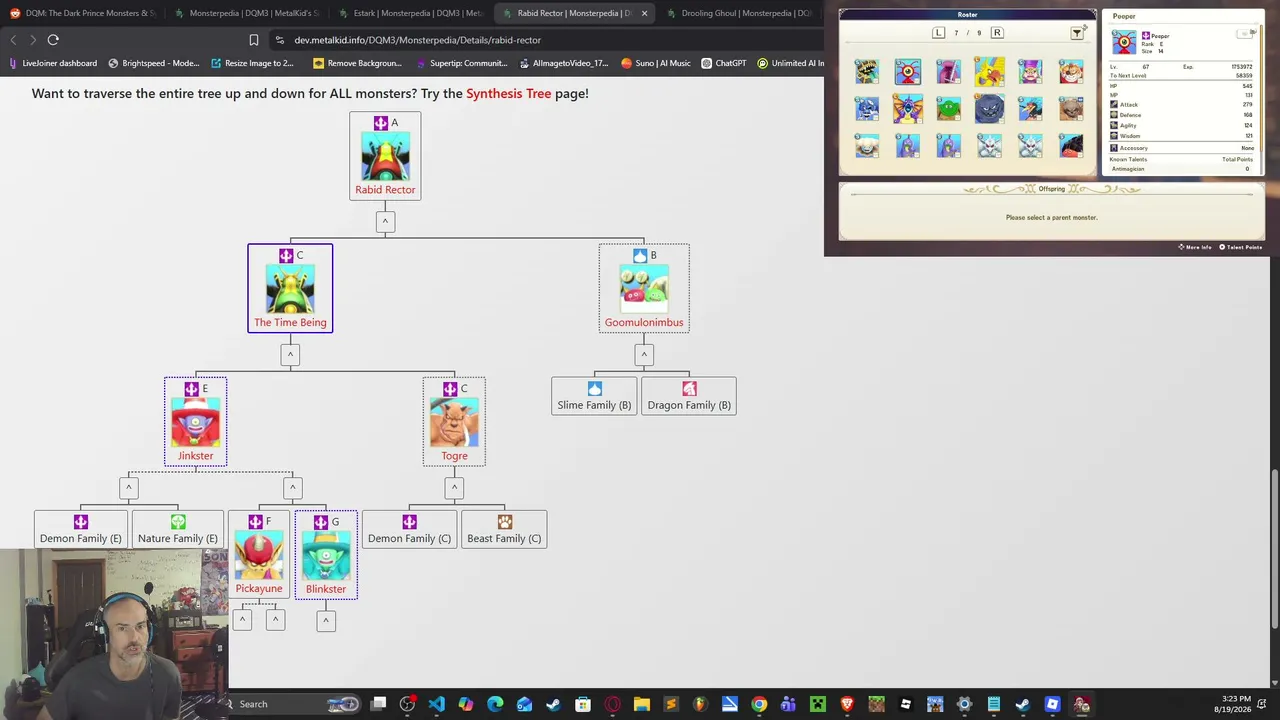Image resolution: width=1280 pixels, height=720 pixels.
Task: Open Brave browser from the taskbar
Action: coord(847,704)
